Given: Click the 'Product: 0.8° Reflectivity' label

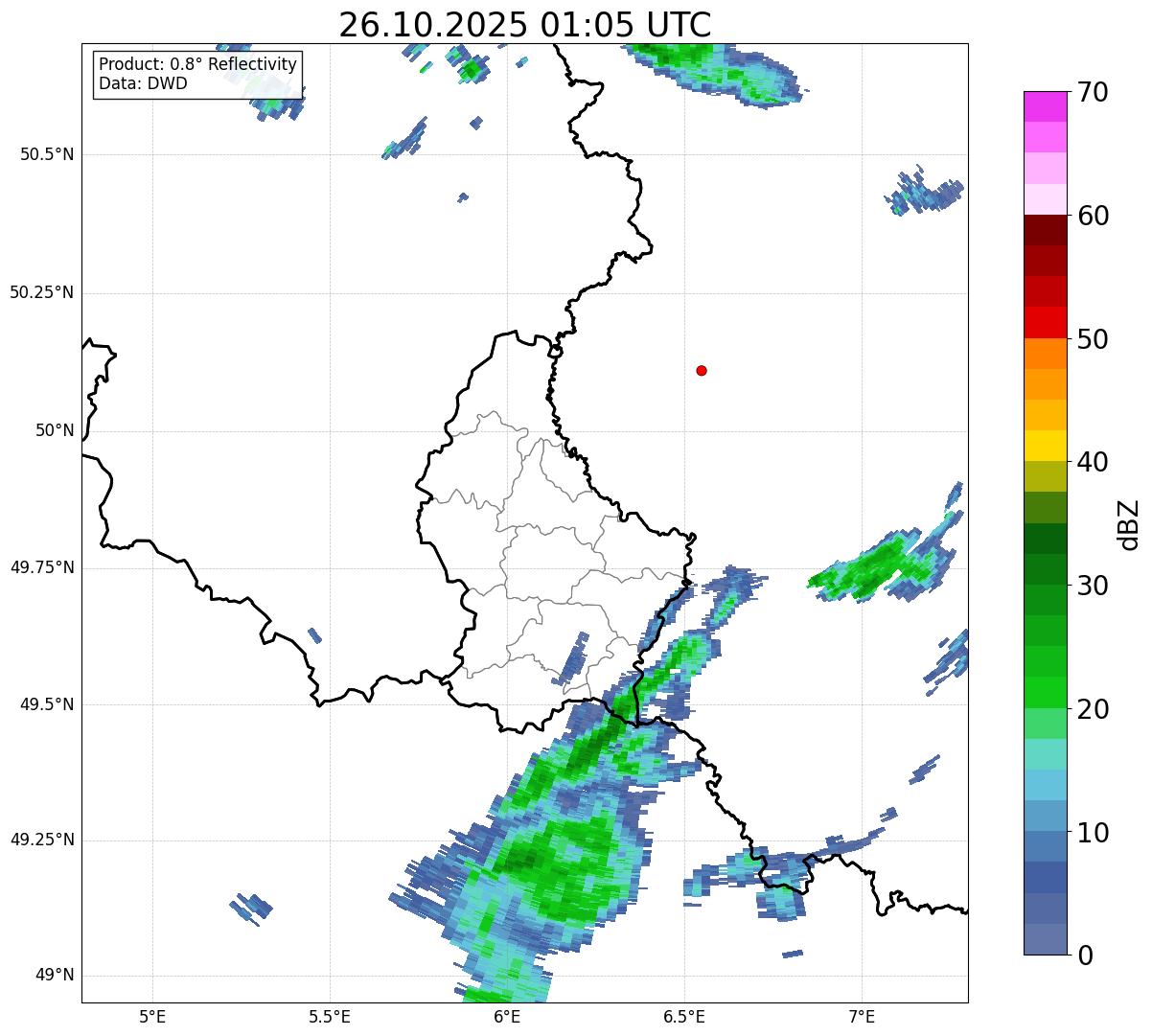Looking at the screenshot, I should pyautogui.click(x=198, y=64).
